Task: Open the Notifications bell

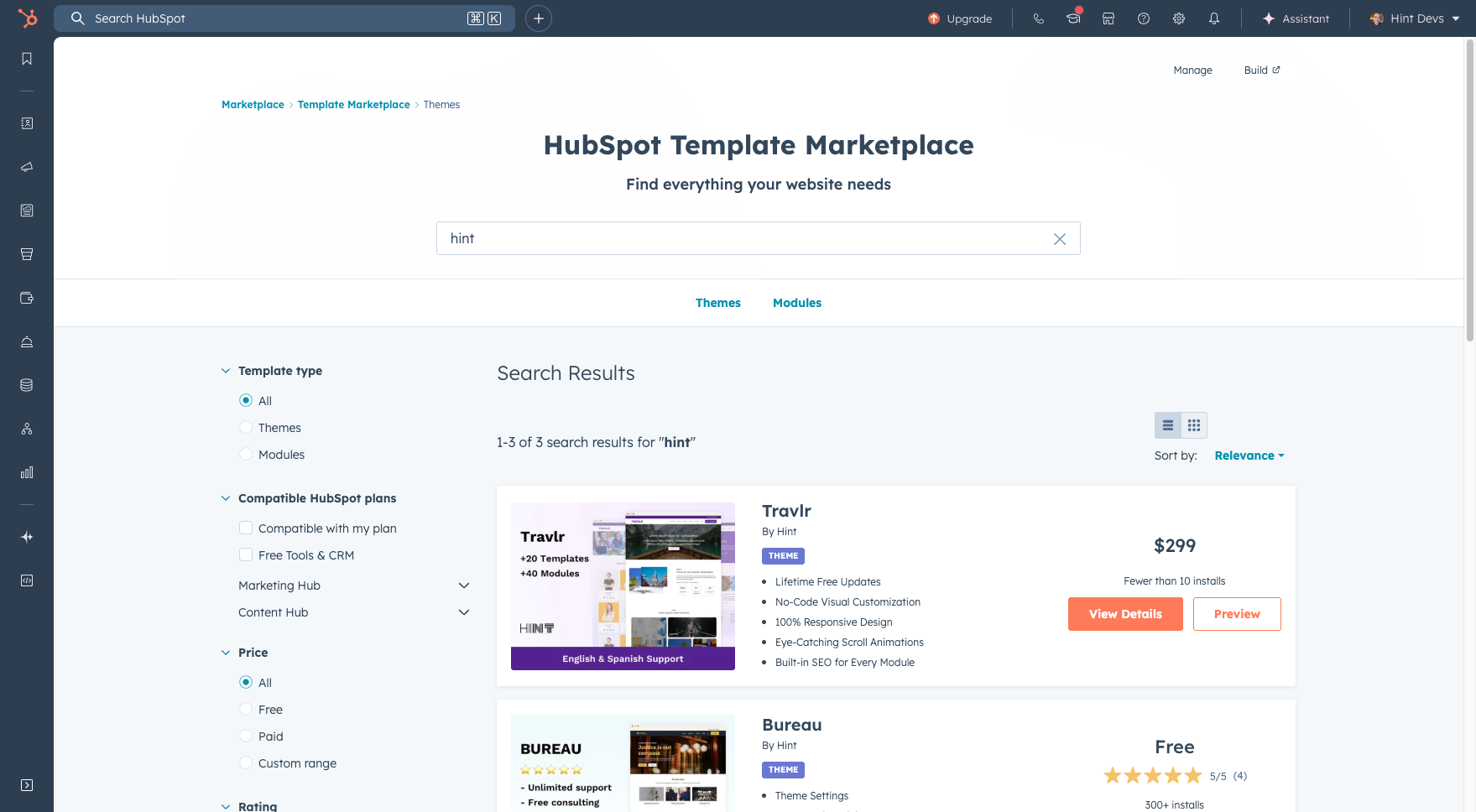Action: click(1214, 18)
